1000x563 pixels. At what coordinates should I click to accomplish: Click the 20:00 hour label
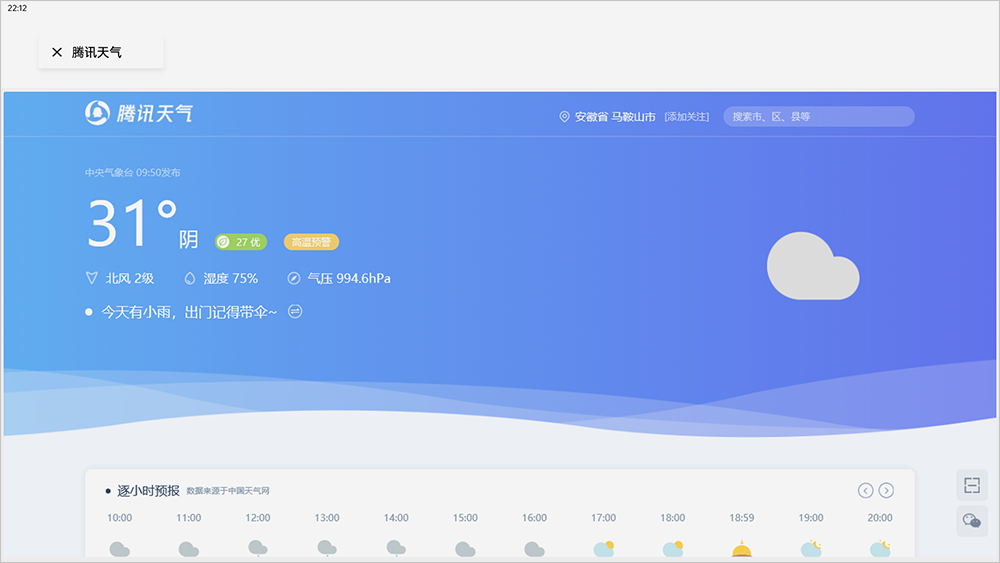(x=880, y=518)
